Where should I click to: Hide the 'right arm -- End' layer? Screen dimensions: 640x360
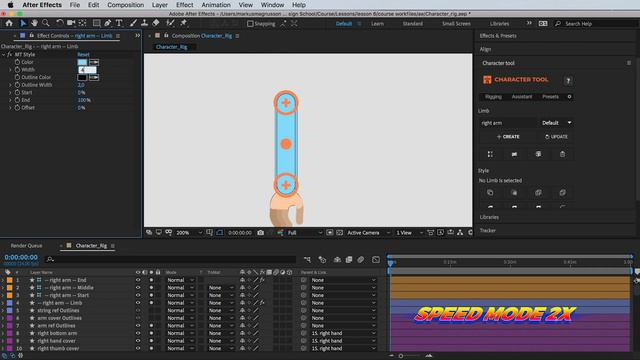[138, 280]
